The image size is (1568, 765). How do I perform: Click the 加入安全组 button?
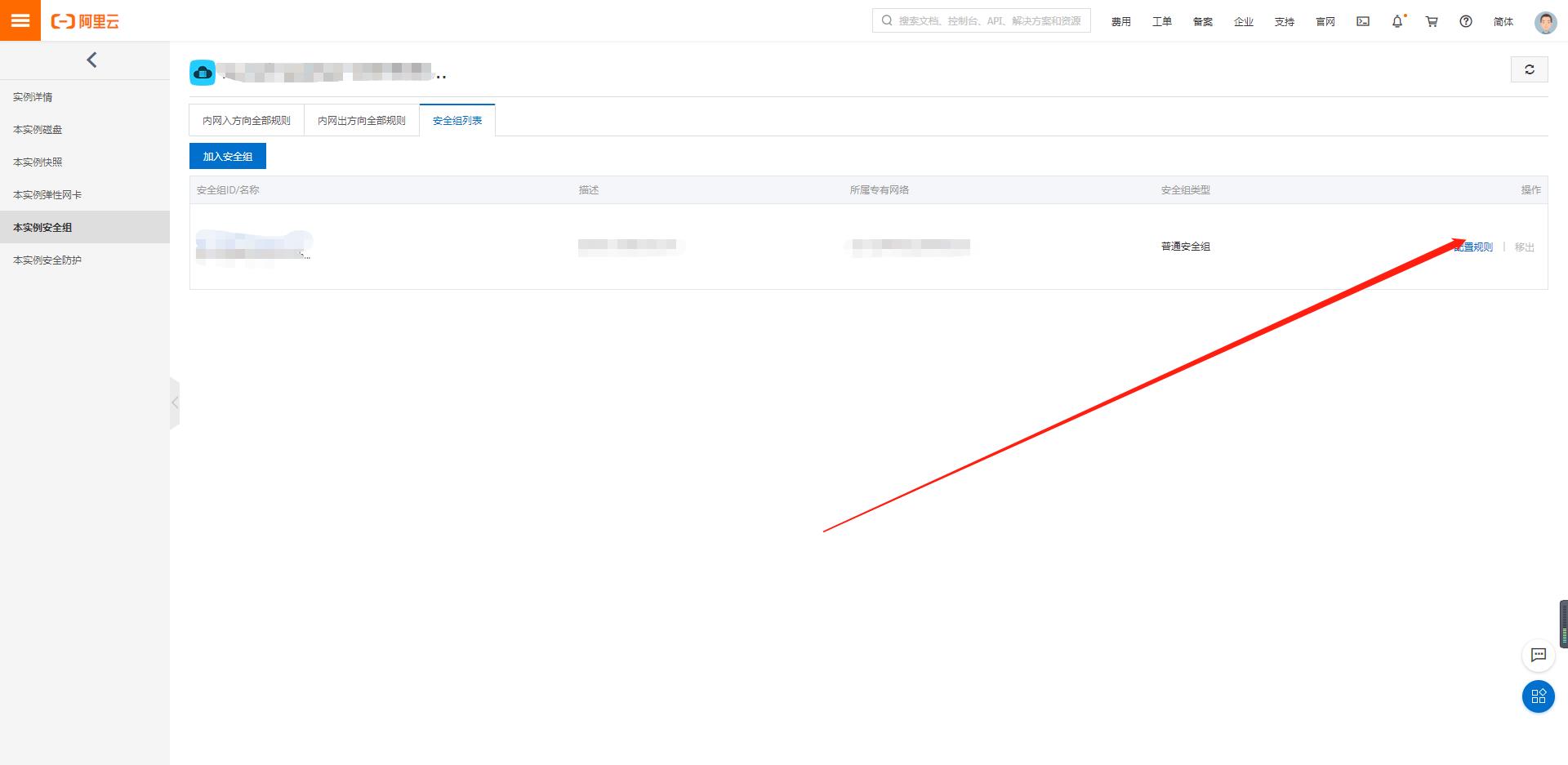(x=228, y=156)
